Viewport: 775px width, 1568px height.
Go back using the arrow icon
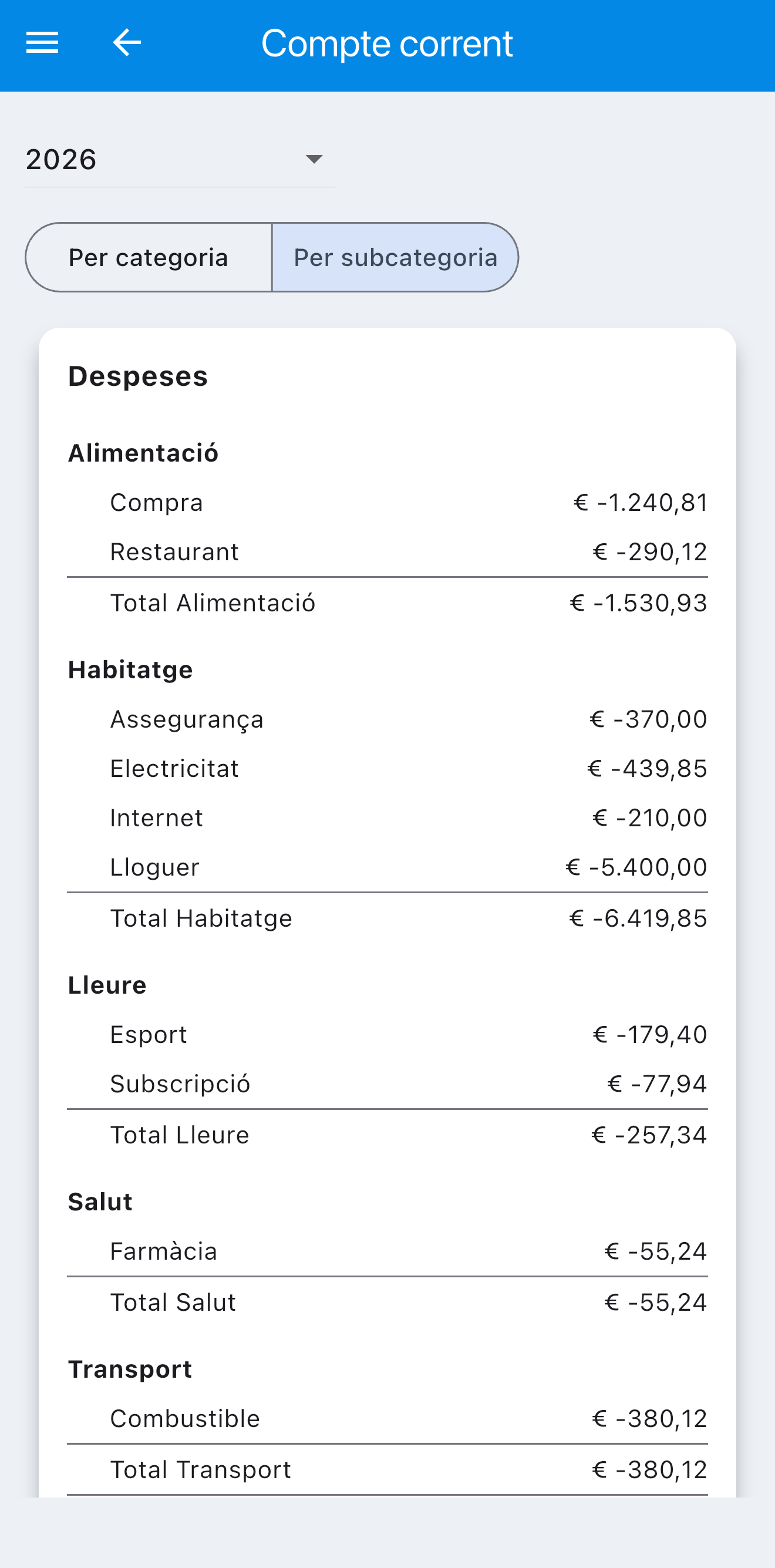tap(127, 43)
